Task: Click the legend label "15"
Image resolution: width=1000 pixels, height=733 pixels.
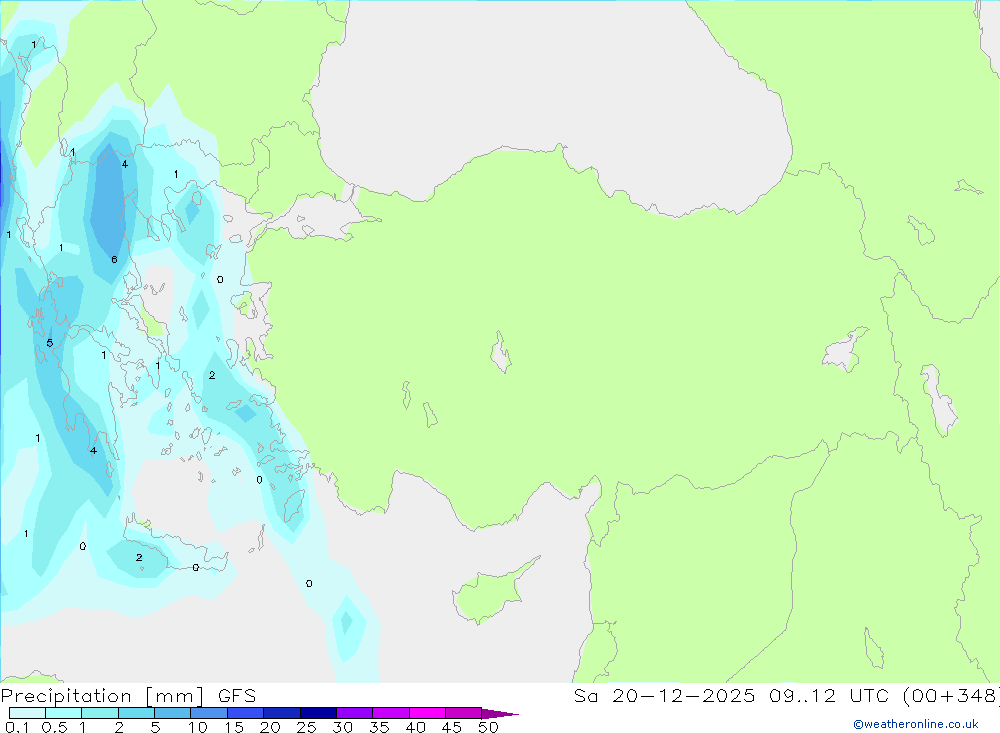Action: (x=234, y=727)
